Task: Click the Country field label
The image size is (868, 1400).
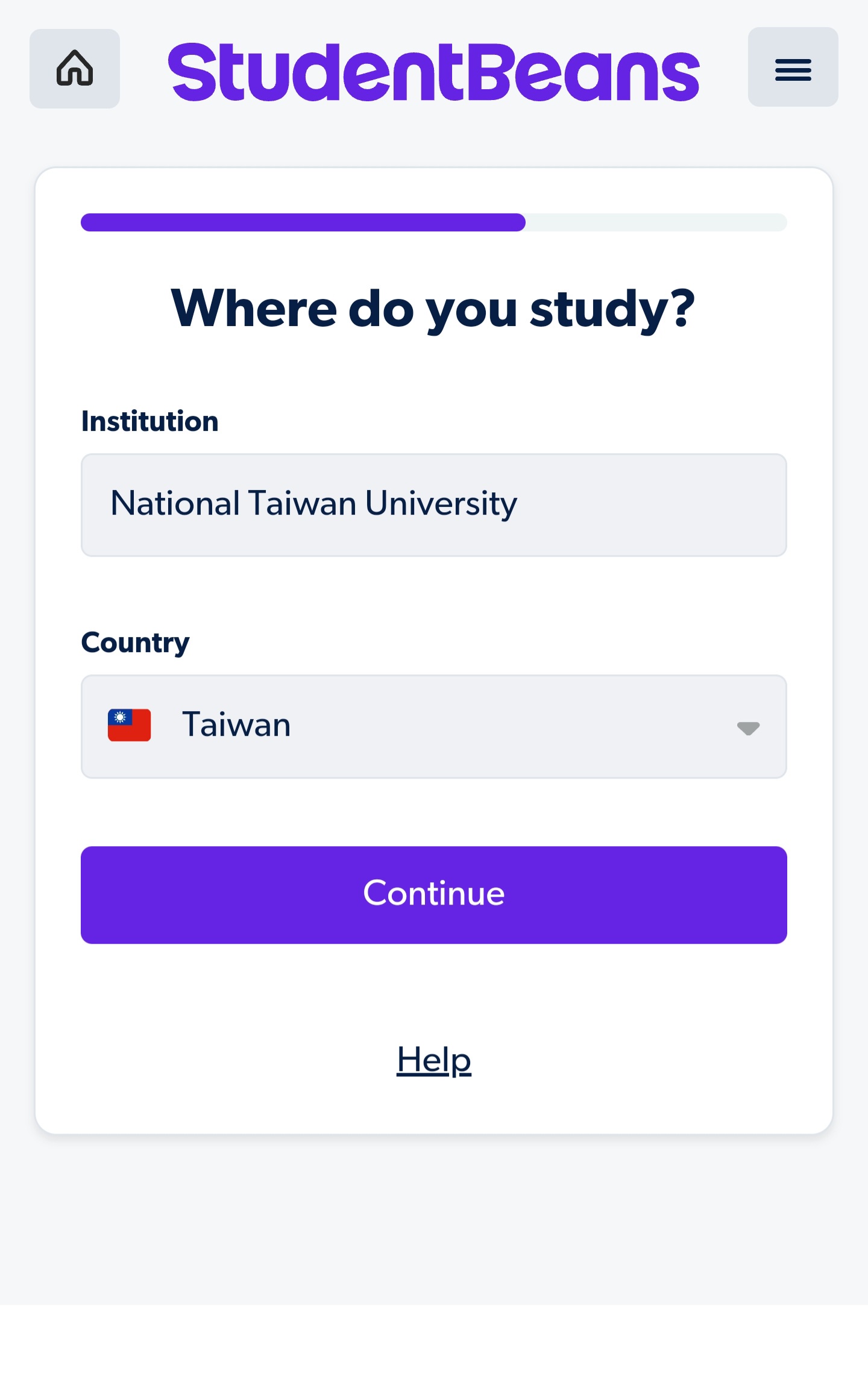Action: pyautogui.click(x=135, y=642)
